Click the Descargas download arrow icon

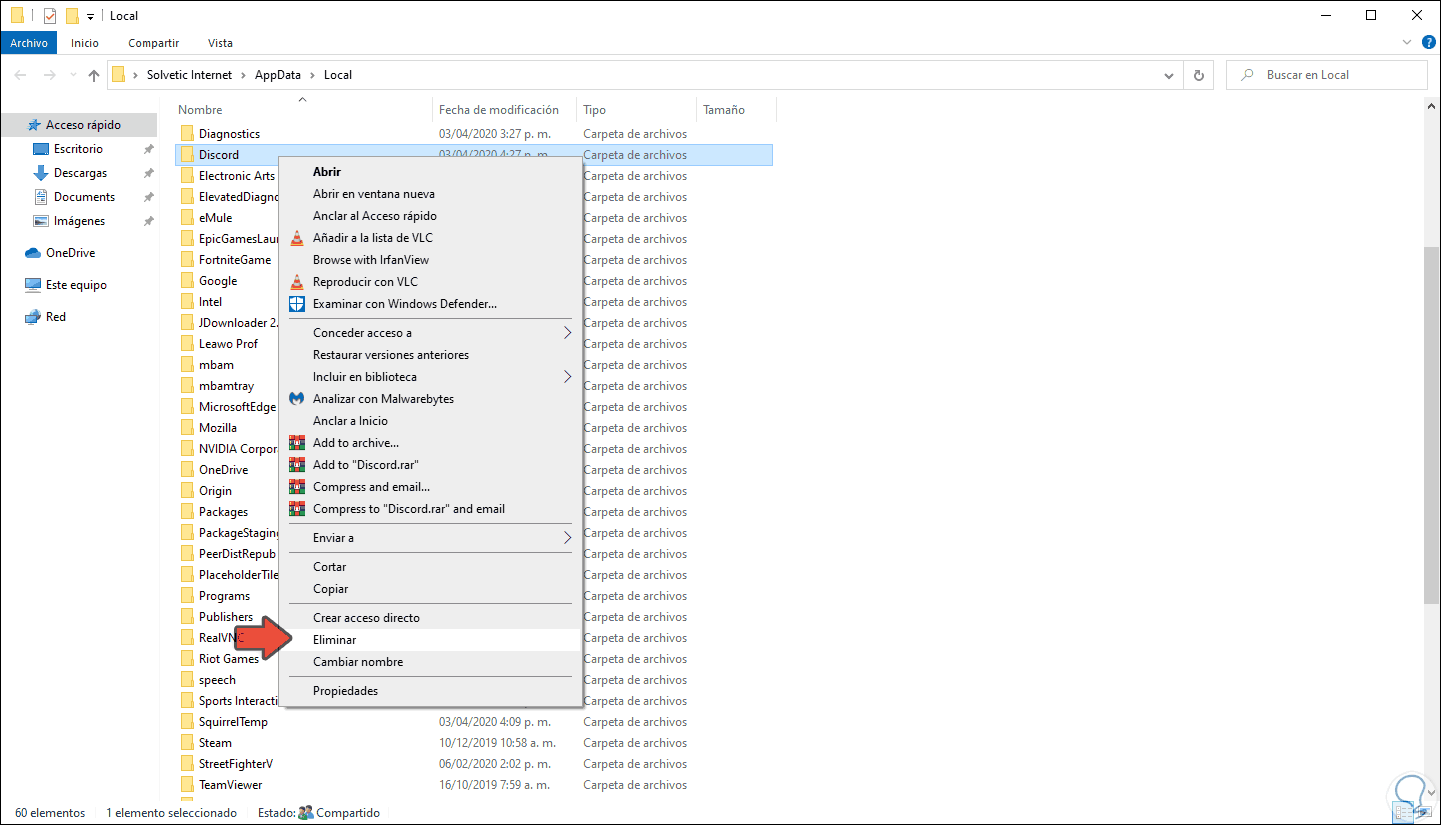(x=41, y=173)
